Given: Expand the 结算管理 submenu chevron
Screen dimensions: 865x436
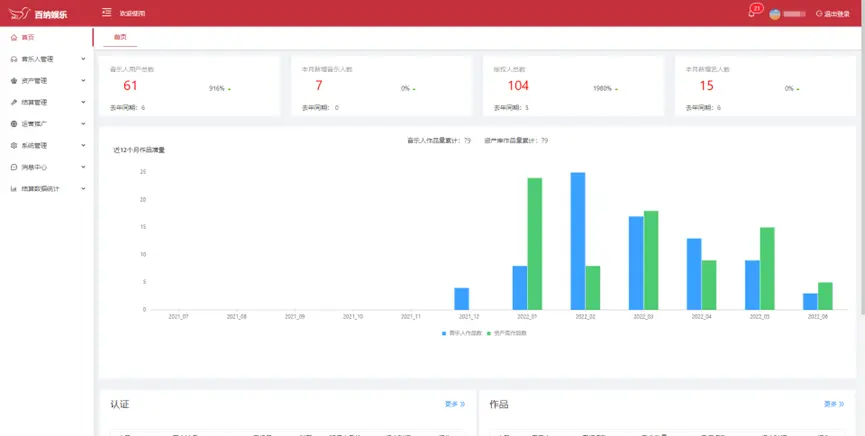Looking at the screenshot, I should click(x=83, y=102).
